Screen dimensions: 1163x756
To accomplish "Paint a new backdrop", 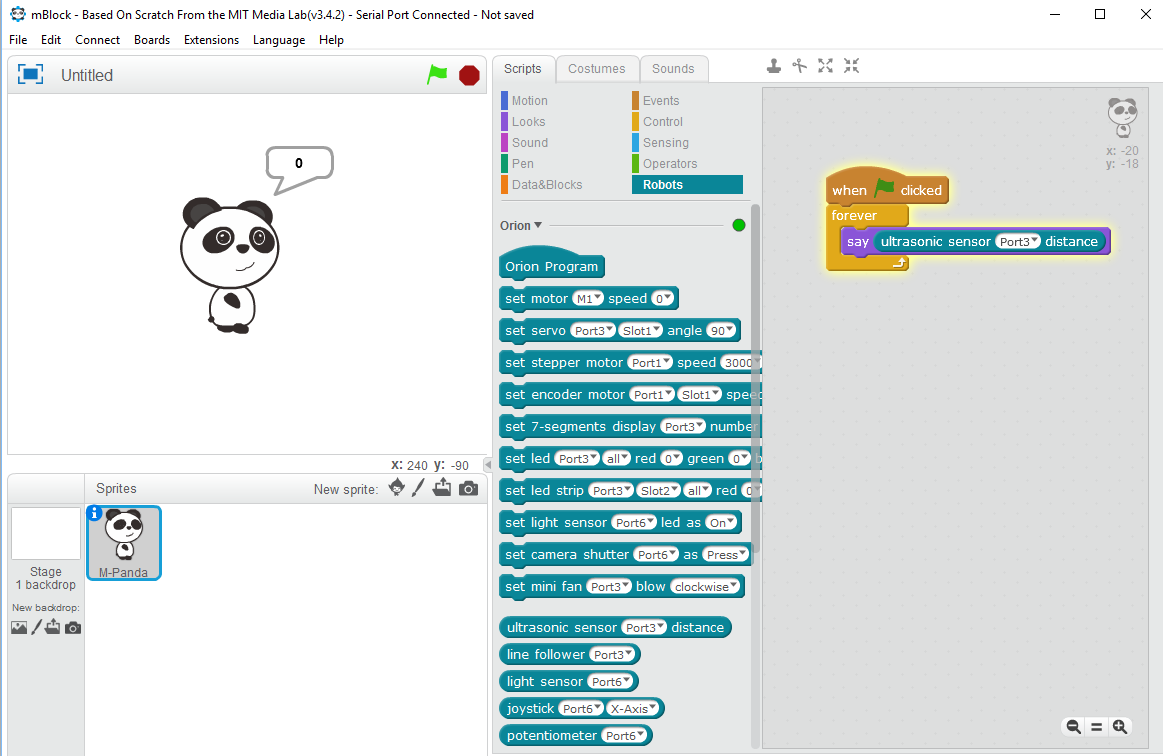I will pos(36,628).
